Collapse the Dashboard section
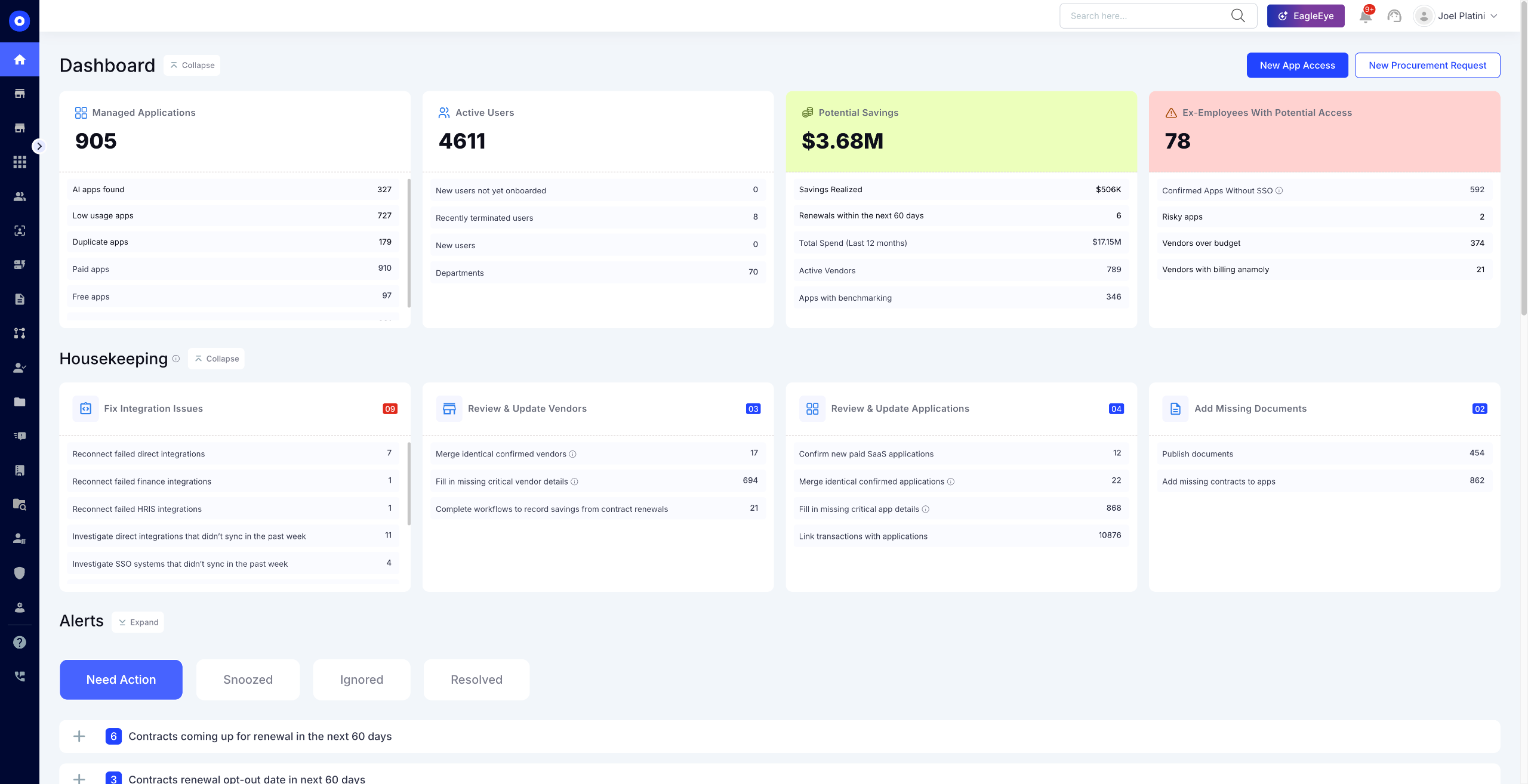The image size is (1528, 784). [192, 66]
